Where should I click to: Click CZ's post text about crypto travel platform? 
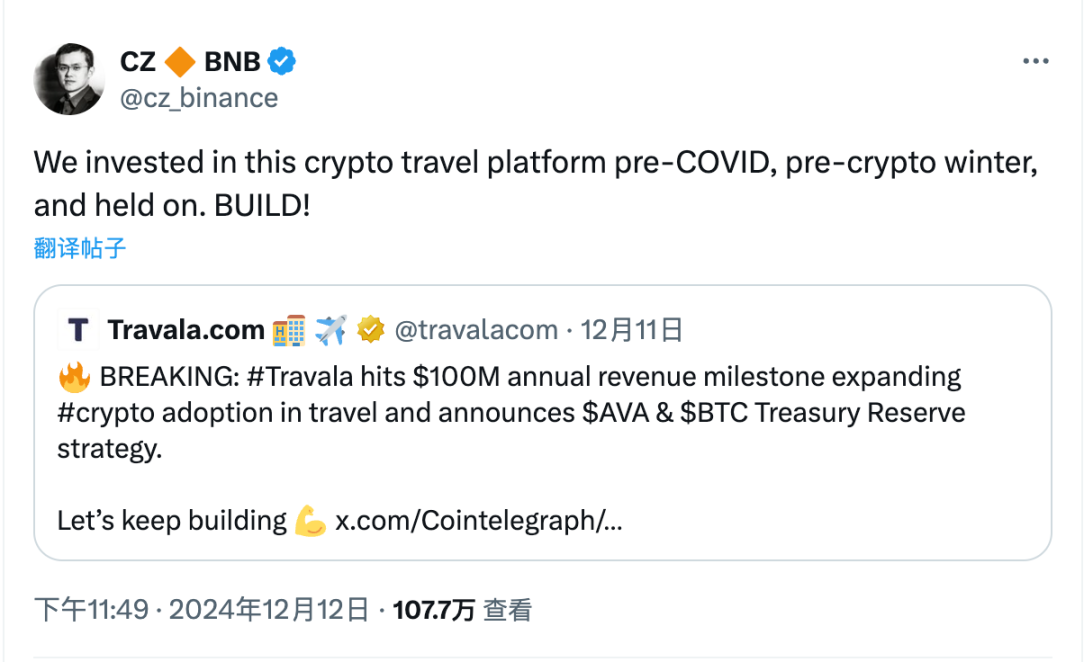click(x=535, y=183)
